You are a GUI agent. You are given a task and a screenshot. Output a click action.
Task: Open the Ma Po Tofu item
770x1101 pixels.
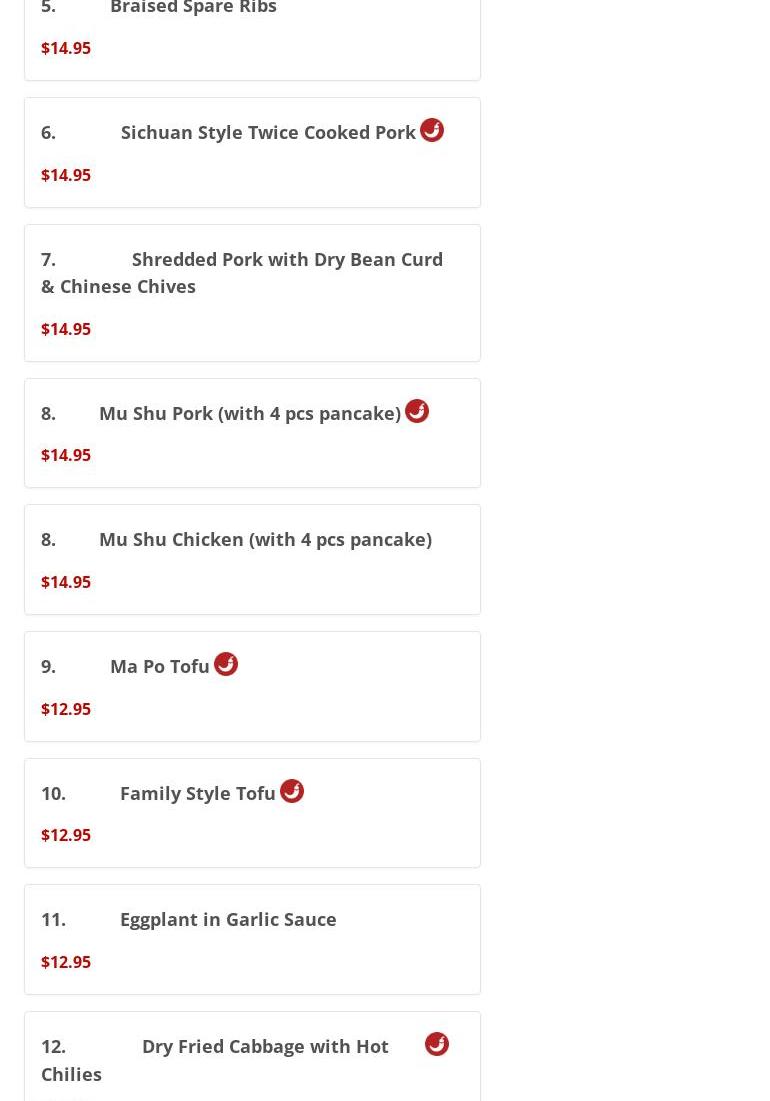pos(253,686)
